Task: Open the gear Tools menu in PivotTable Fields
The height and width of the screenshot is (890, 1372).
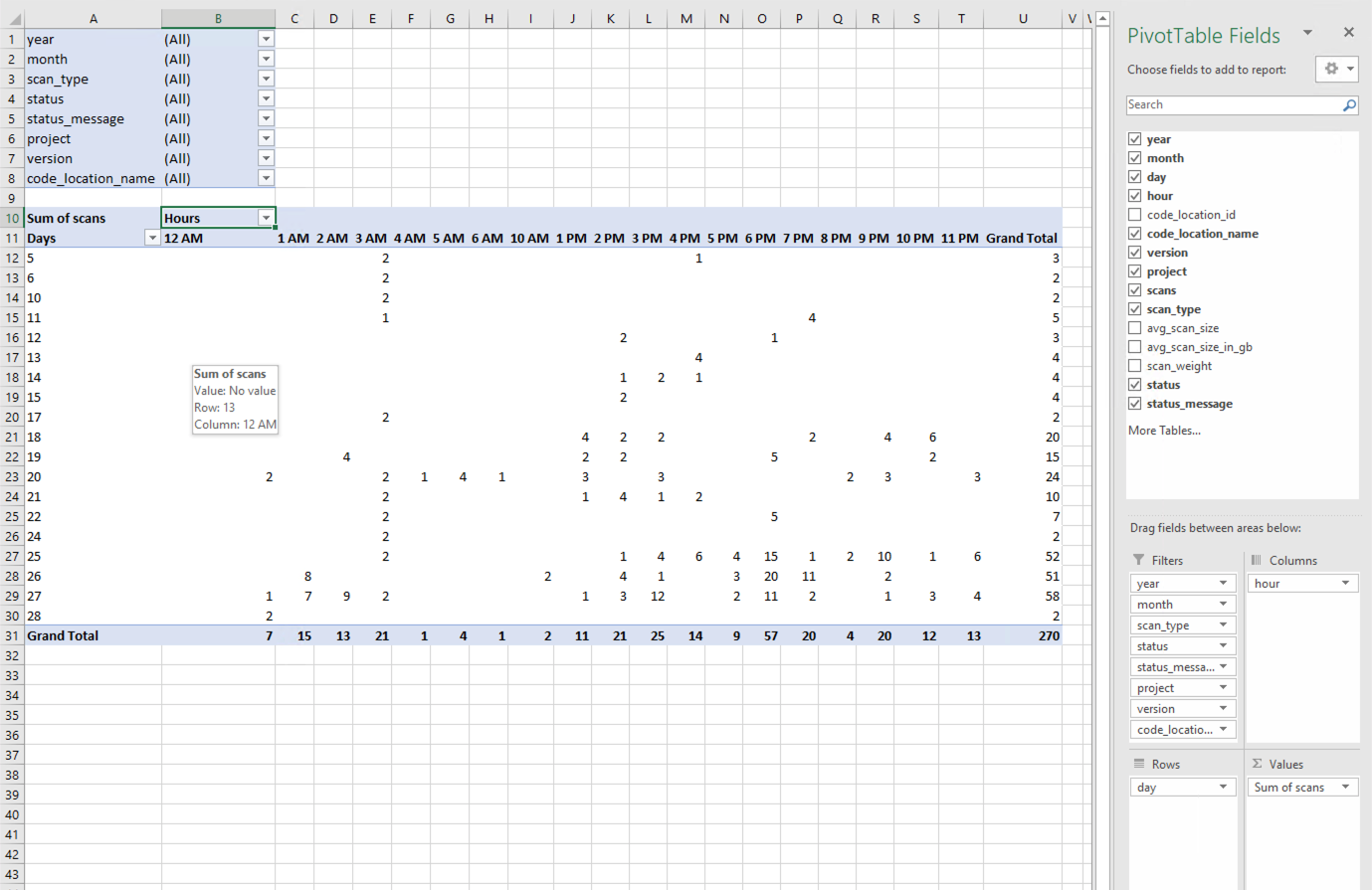Action: pos(1336,69)
